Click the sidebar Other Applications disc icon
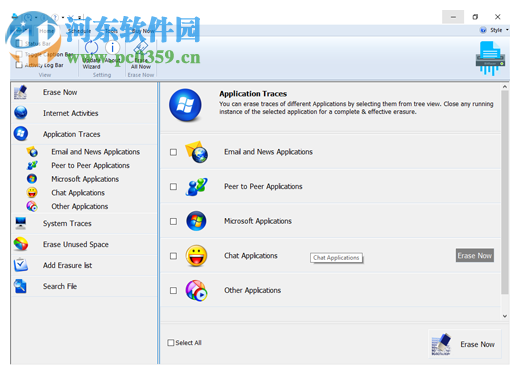527x371 pixels. (32, 206)
